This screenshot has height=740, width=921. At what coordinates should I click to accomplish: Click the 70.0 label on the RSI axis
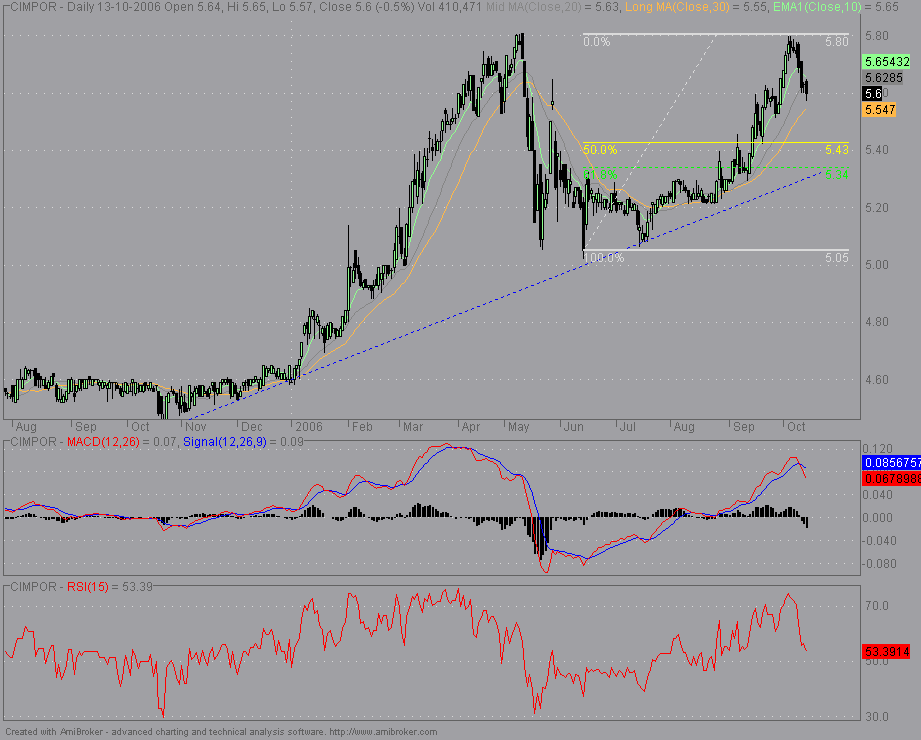coord(877,606)
